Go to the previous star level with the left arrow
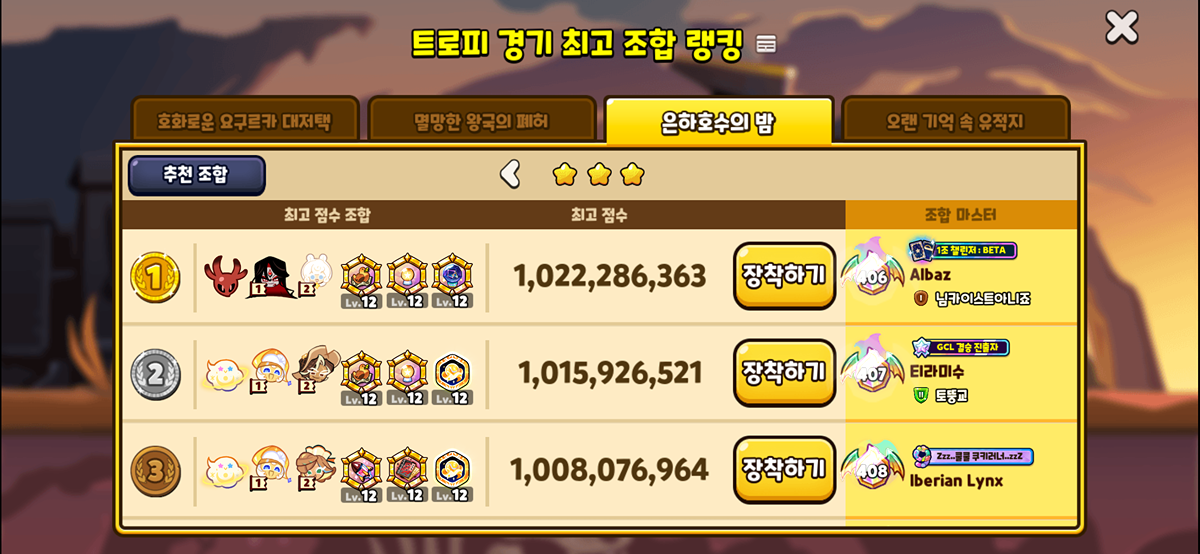Image resolution: width=1200 pixels, height=554 pixels. coord(511,174)
